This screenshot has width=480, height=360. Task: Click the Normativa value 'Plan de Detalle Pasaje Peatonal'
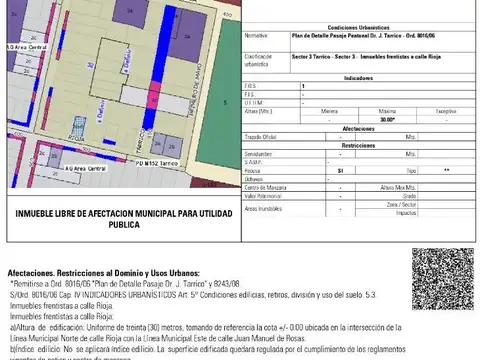point(363,36)
